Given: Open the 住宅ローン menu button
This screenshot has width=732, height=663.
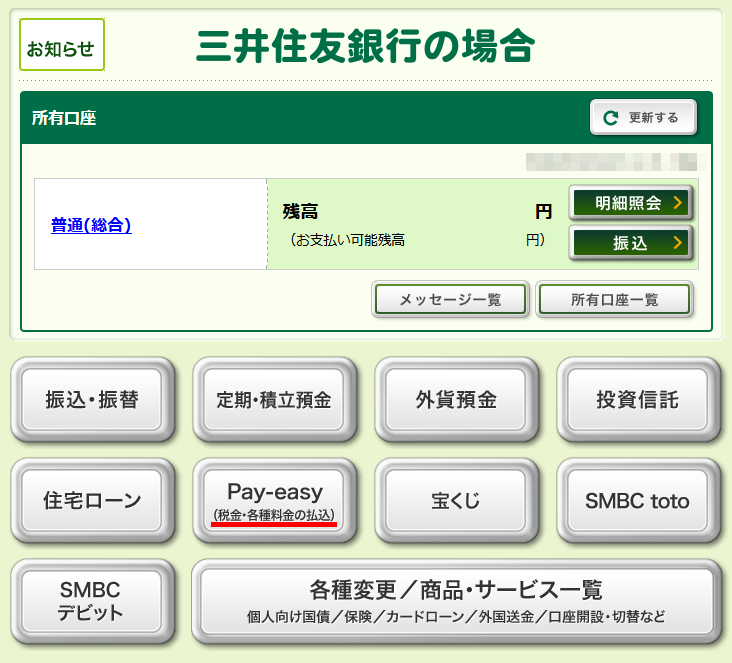Looking at the screenshot, I should click(x=92, y=501).
